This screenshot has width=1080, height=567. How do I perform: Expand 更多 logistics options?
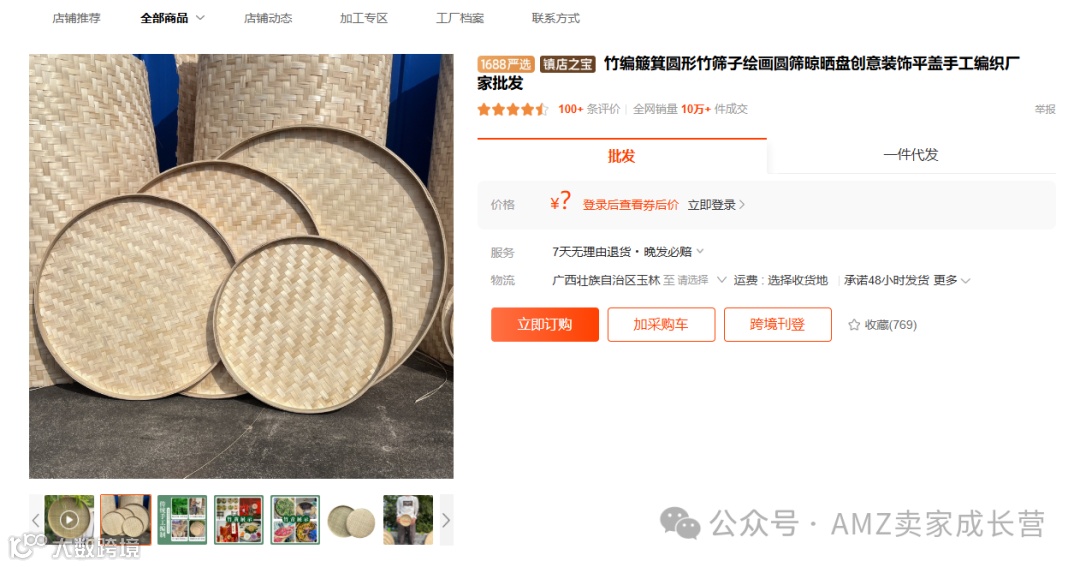pos(952,280)
